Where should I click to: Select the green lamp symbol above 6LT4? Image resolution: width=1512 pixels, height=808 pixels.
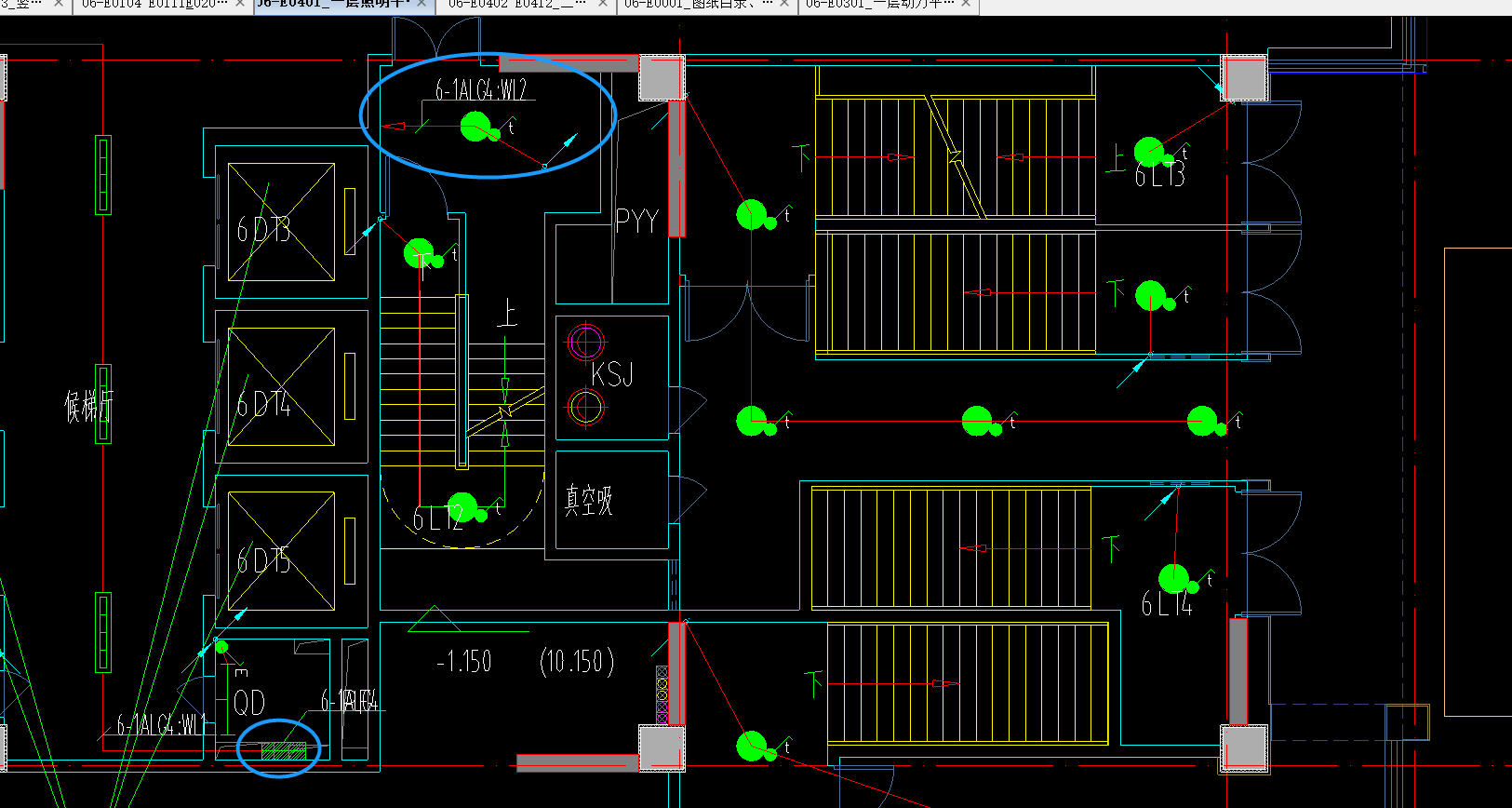coord(1174,579)
